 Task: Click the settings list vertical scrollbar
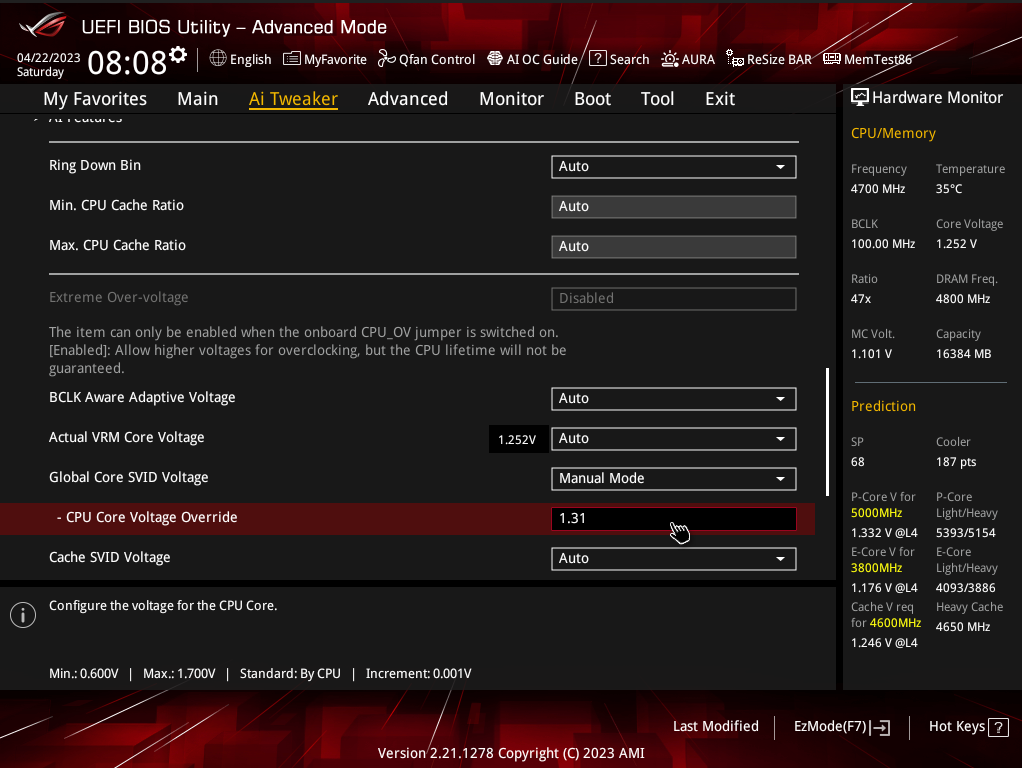click(x=827, y=432)
